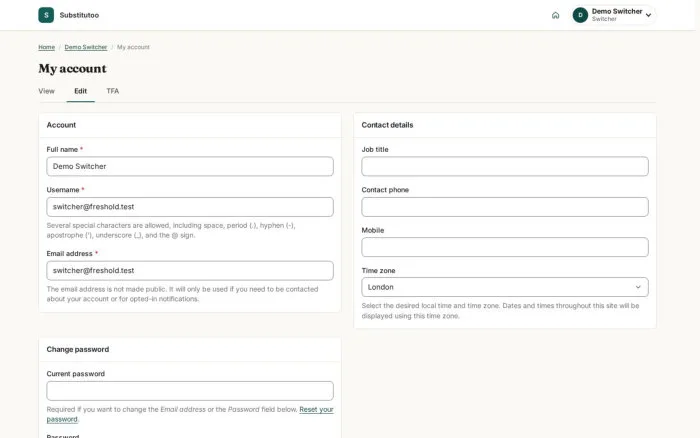The image size is (700, 438).
Task: Switch to the TFA tab
Action: click(112, 91)
